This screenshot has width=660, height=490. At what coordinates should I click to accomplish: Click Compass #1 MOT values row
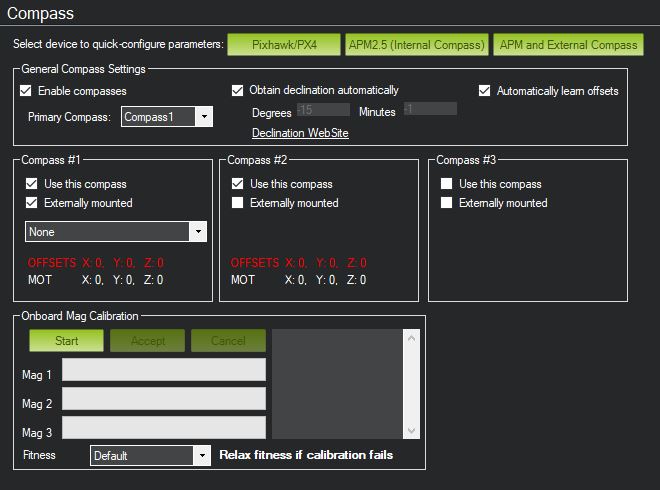pos(96,280)
